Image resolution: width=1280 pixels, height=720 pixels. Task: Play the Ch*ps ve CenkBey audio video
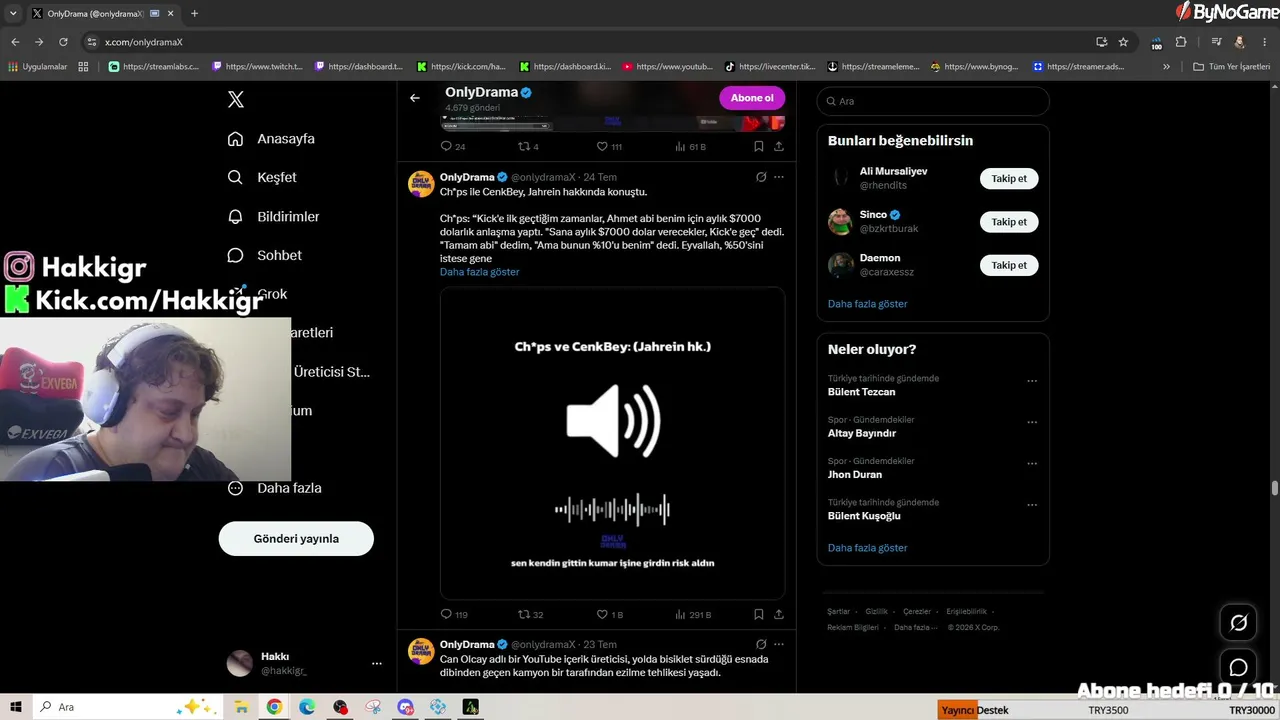pyautogui.click(x=612, y=443)
